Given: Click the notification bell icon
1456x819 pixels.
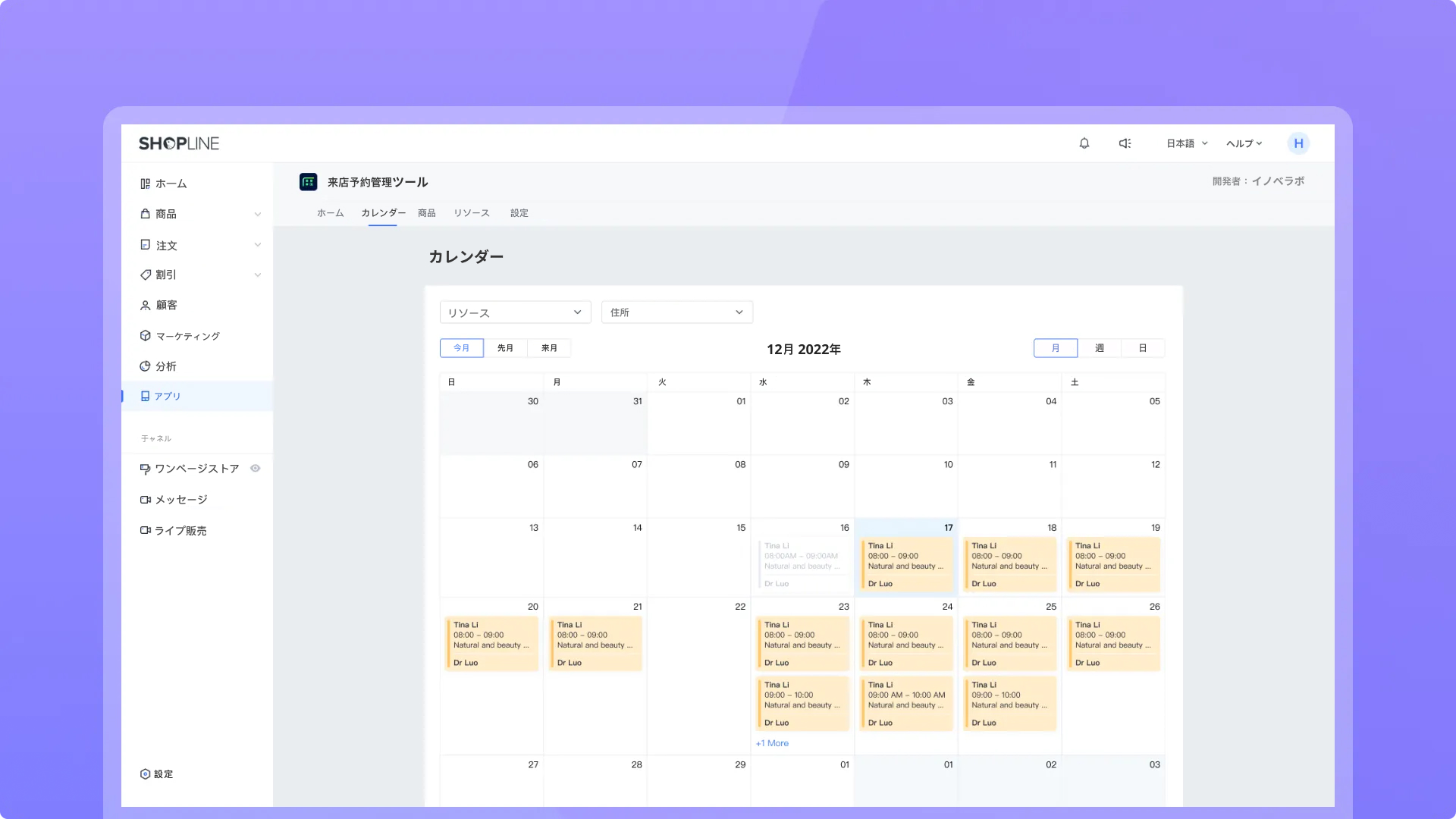Looking at the screenshot, I should [x=1084, y=143].
